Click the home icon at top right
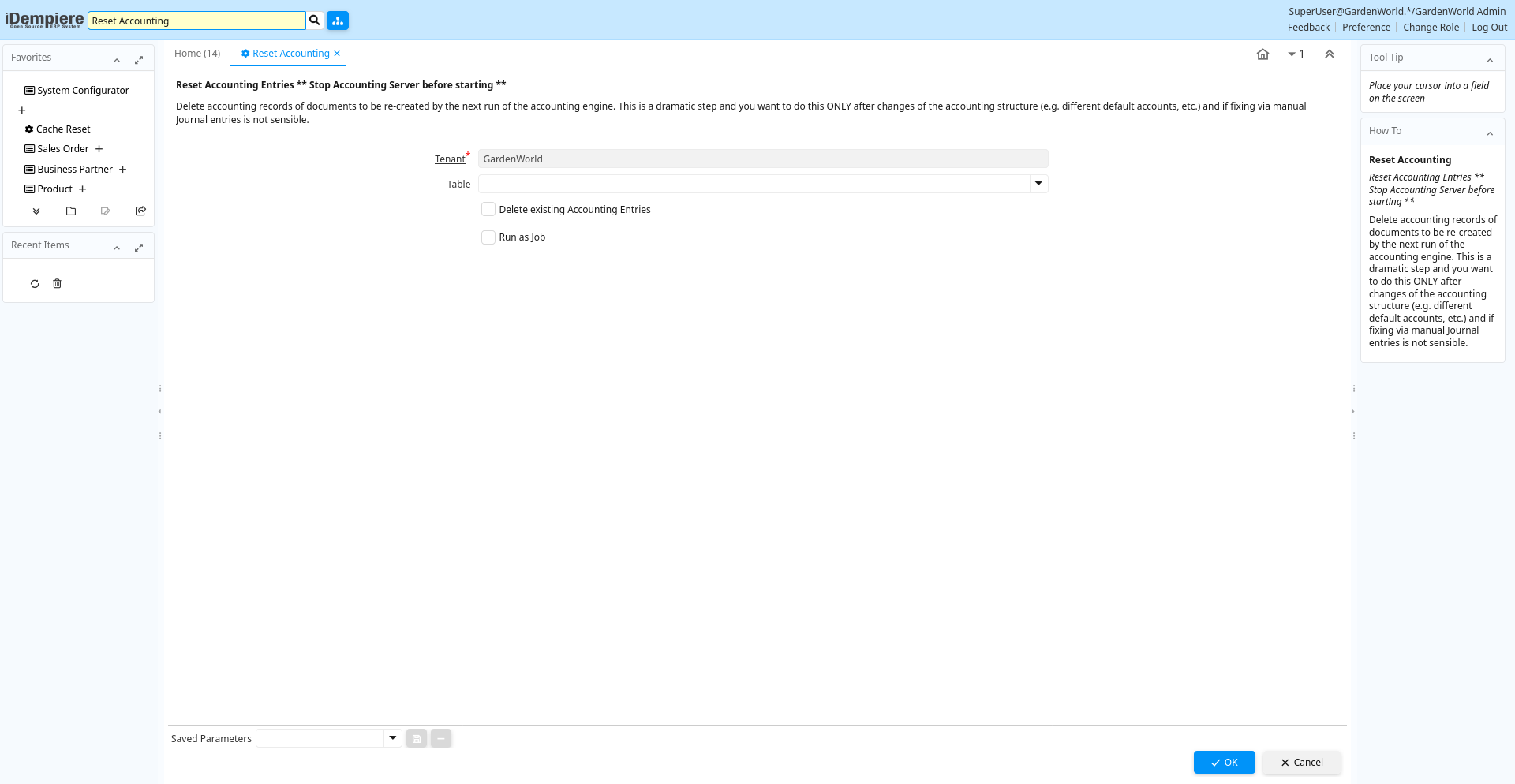 (1262, 54)
